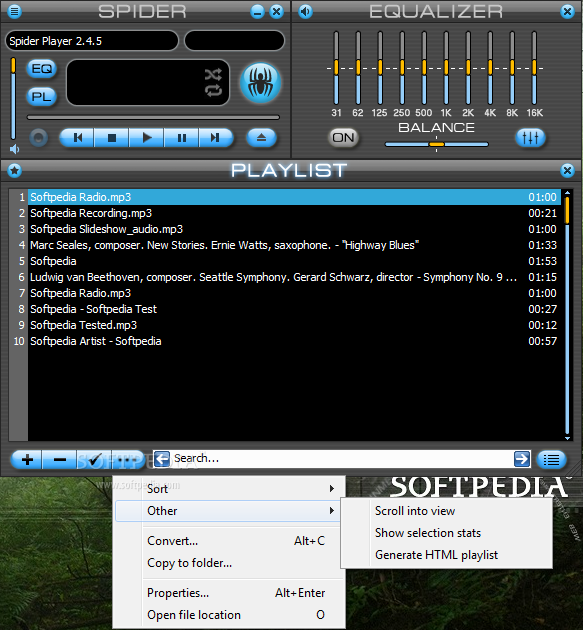The width and height of the screenshot is (583, 630).
Task: Open Properties... from the menu
Action: coord(230,593)
